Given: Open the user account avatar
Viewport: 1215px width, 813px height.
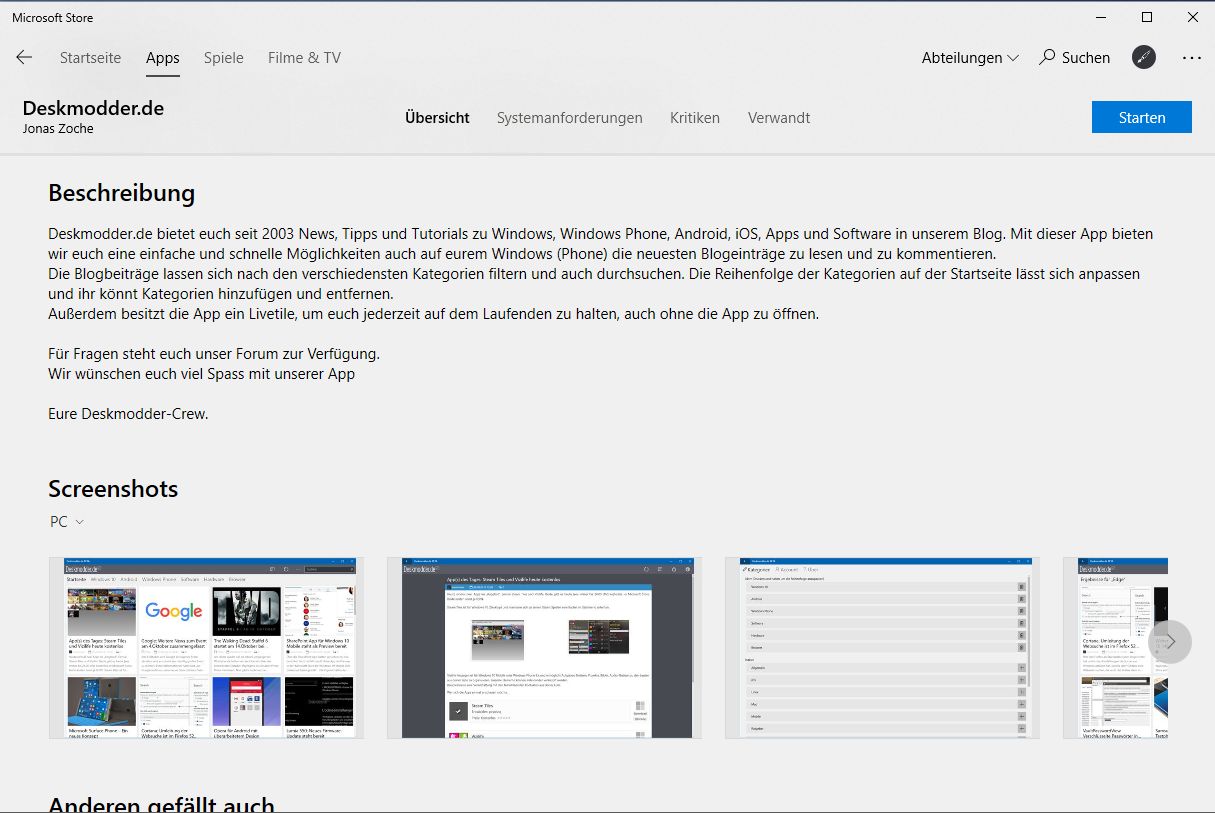Looking at the screenshot, I should pyautogui.click(x=1144, y=58).
